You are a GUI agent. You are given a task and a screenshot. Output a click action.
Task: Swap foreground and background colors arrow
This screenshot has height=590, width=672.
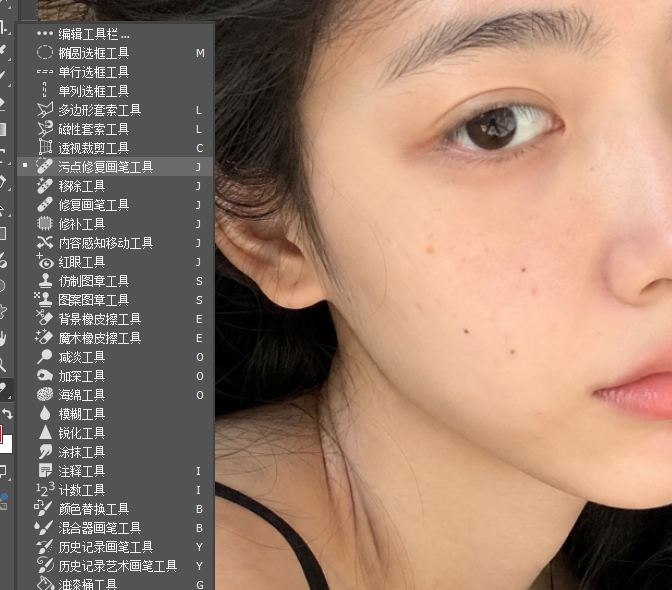click(7, 414)
